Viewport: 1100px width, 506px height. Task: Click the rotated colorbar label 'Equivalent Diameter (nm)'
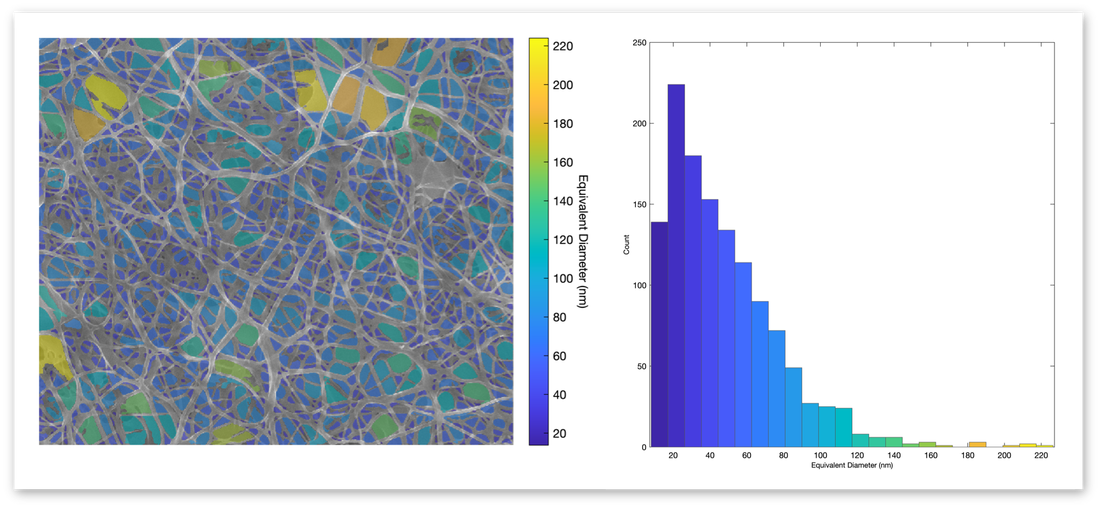583,241
